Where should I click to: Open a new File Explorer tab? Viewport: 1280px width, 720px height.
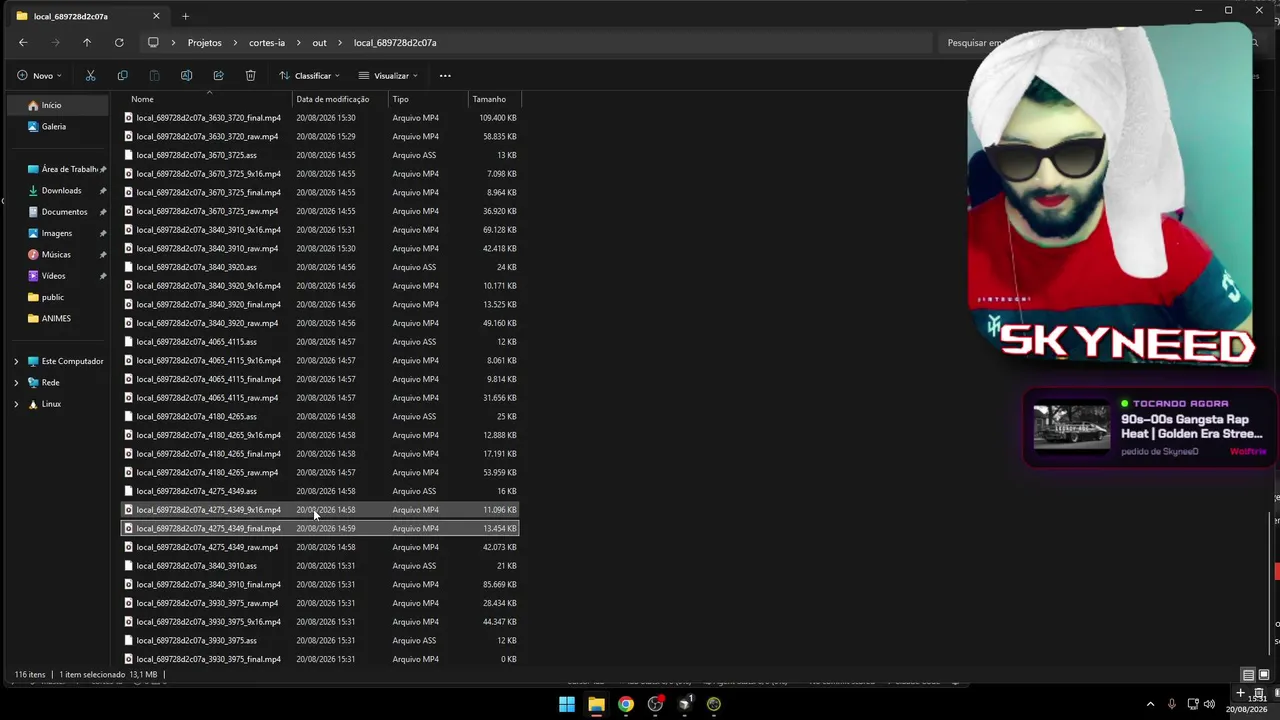coord(185,16)
